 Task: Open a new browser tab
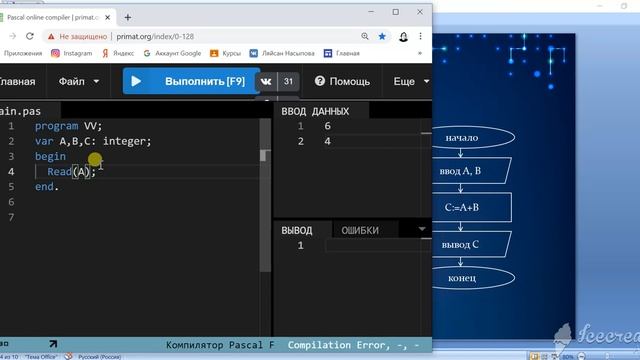click(x=128, y=17)
